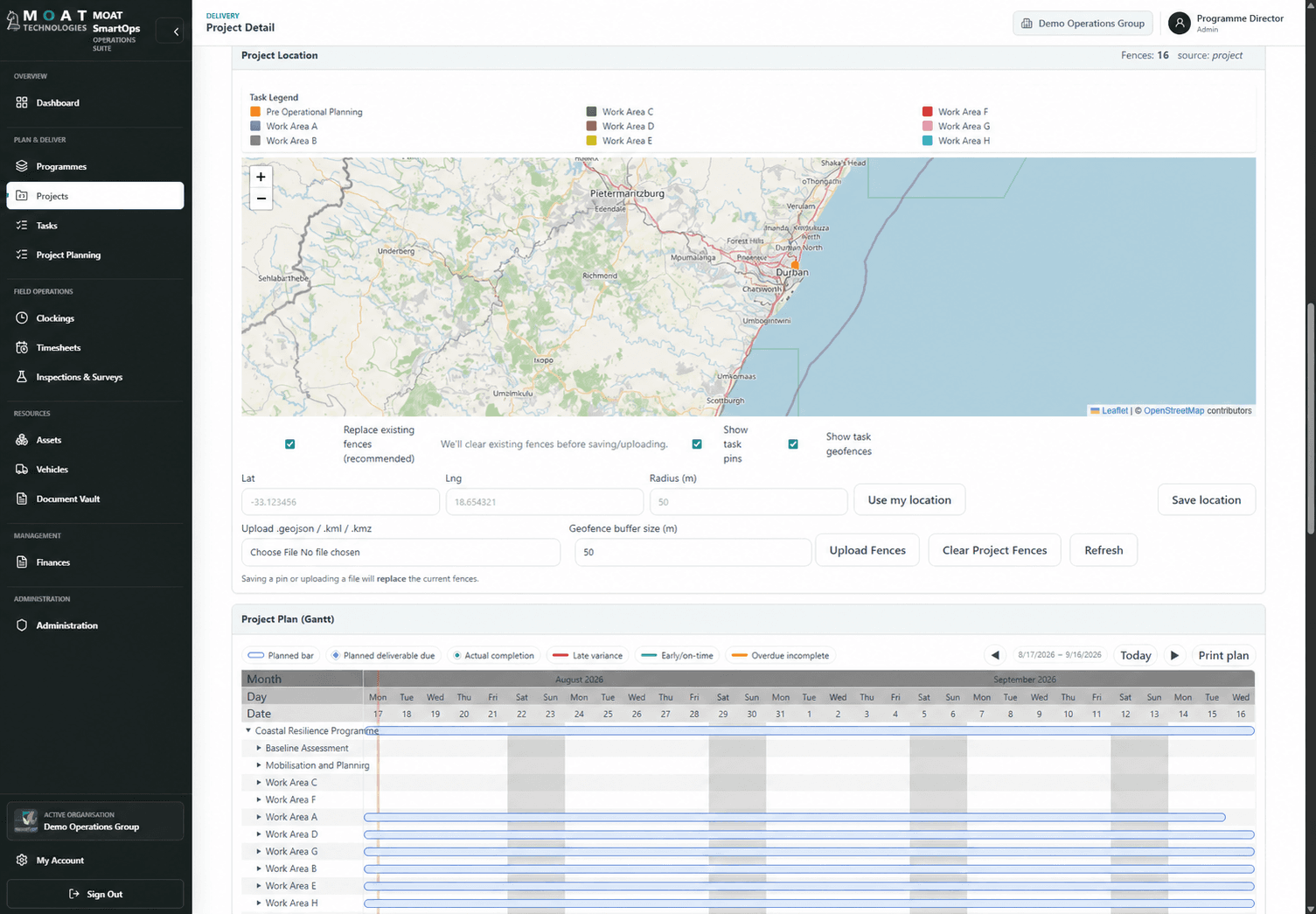Expand Work Area G Gantt row
1316x914 pixels.
[x=259, y=851]
